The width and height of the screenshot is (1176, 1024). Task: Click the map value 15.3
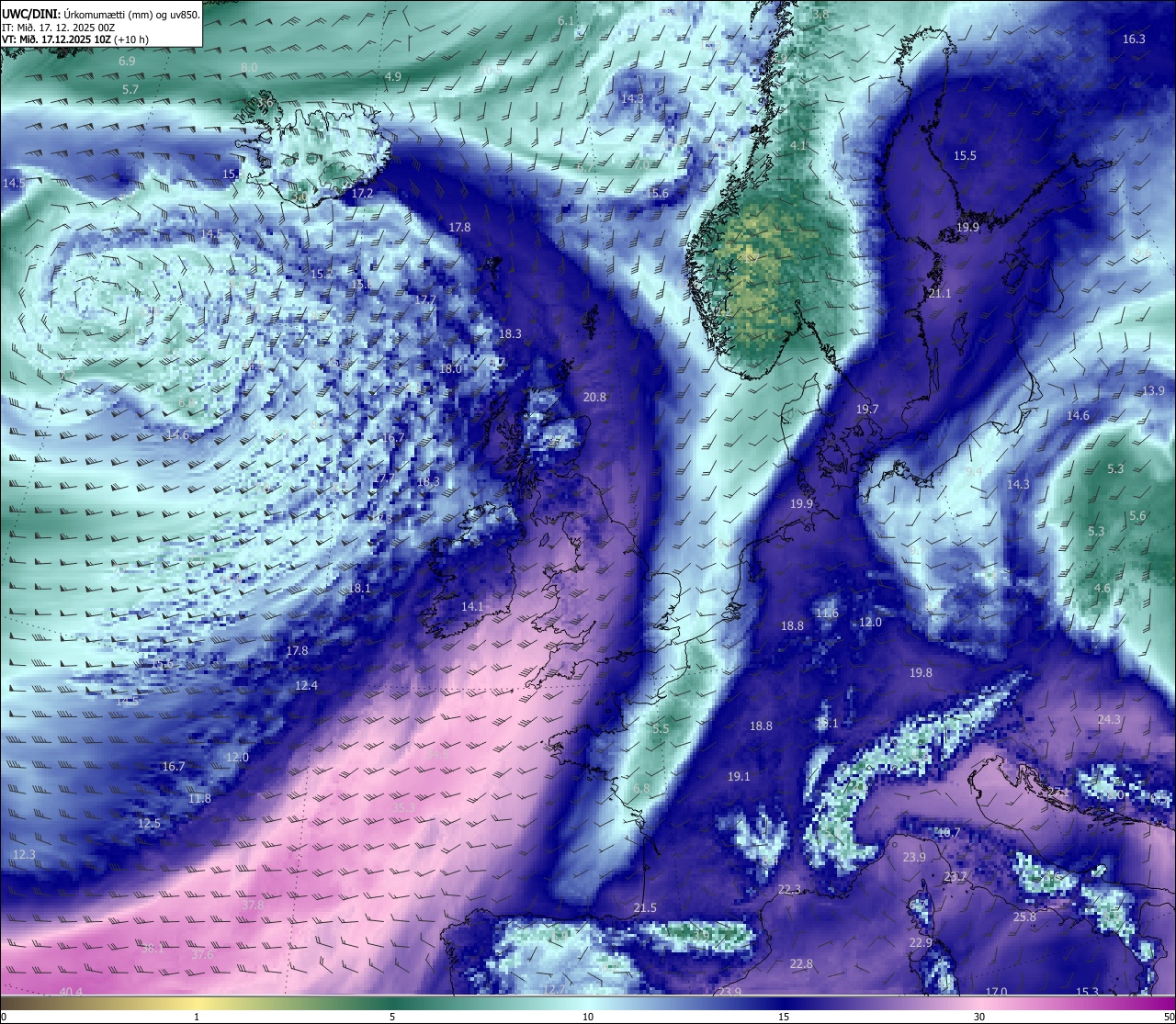[x=1087, y=993]
